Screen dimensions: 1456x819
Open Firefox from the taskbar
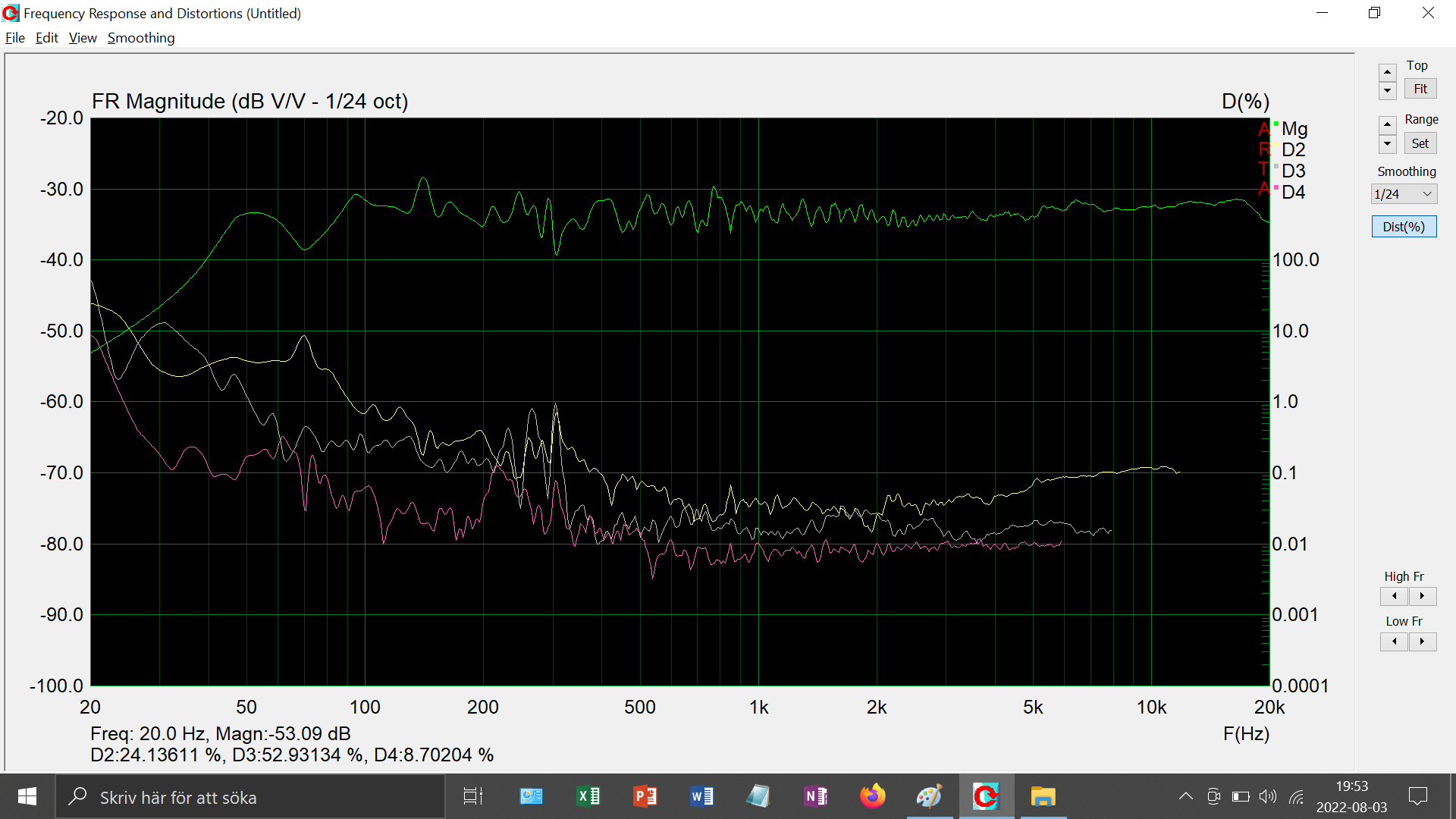[x=872, y=796]
